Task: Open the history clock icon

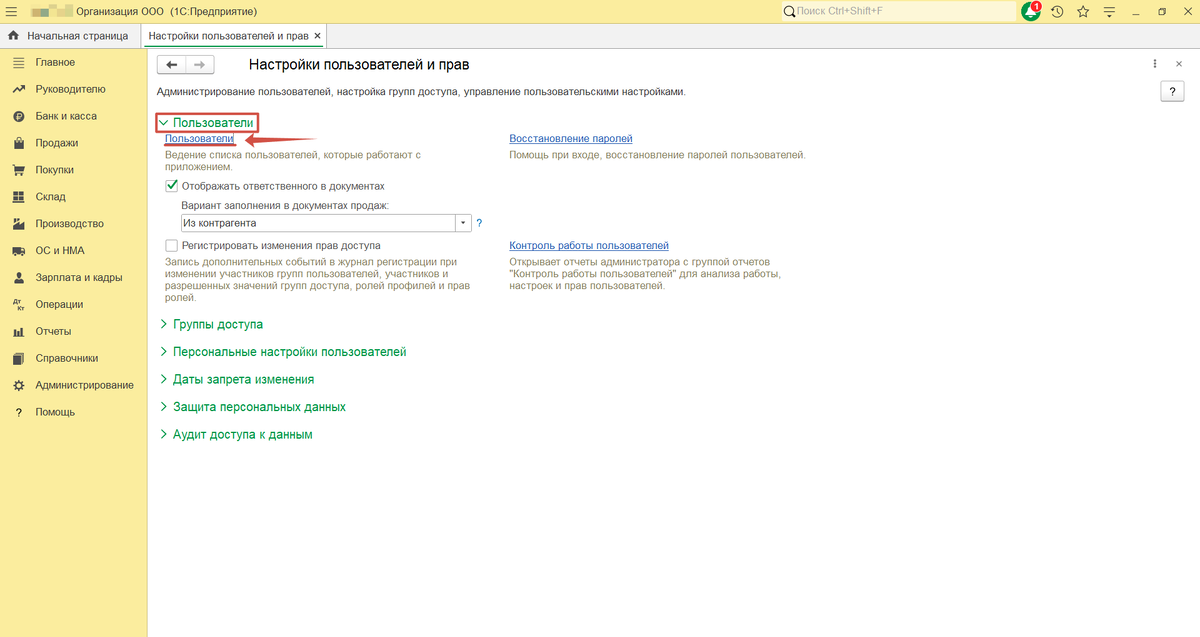Action: [x=1058, y=12]
